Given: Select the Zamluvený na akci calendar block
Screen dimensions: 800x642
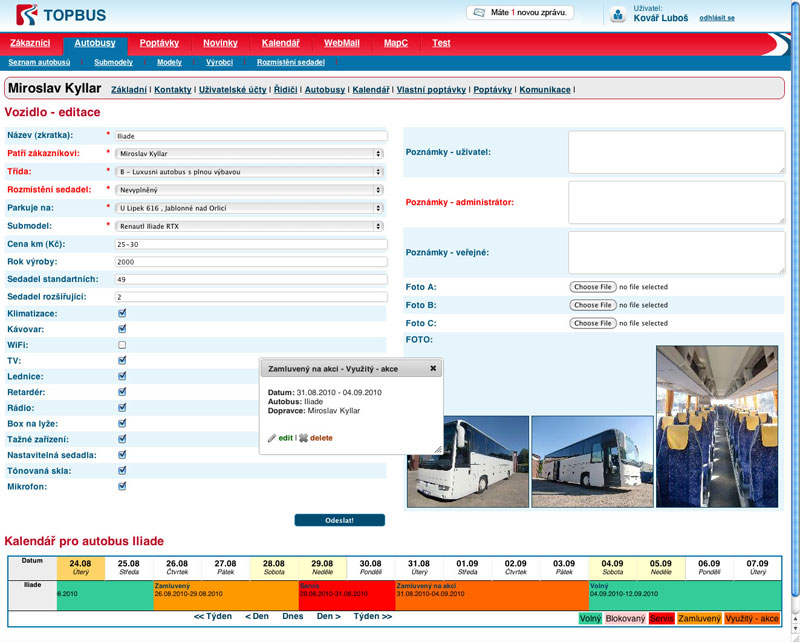Looking at the screenshot, I should [x=492, y=595].
